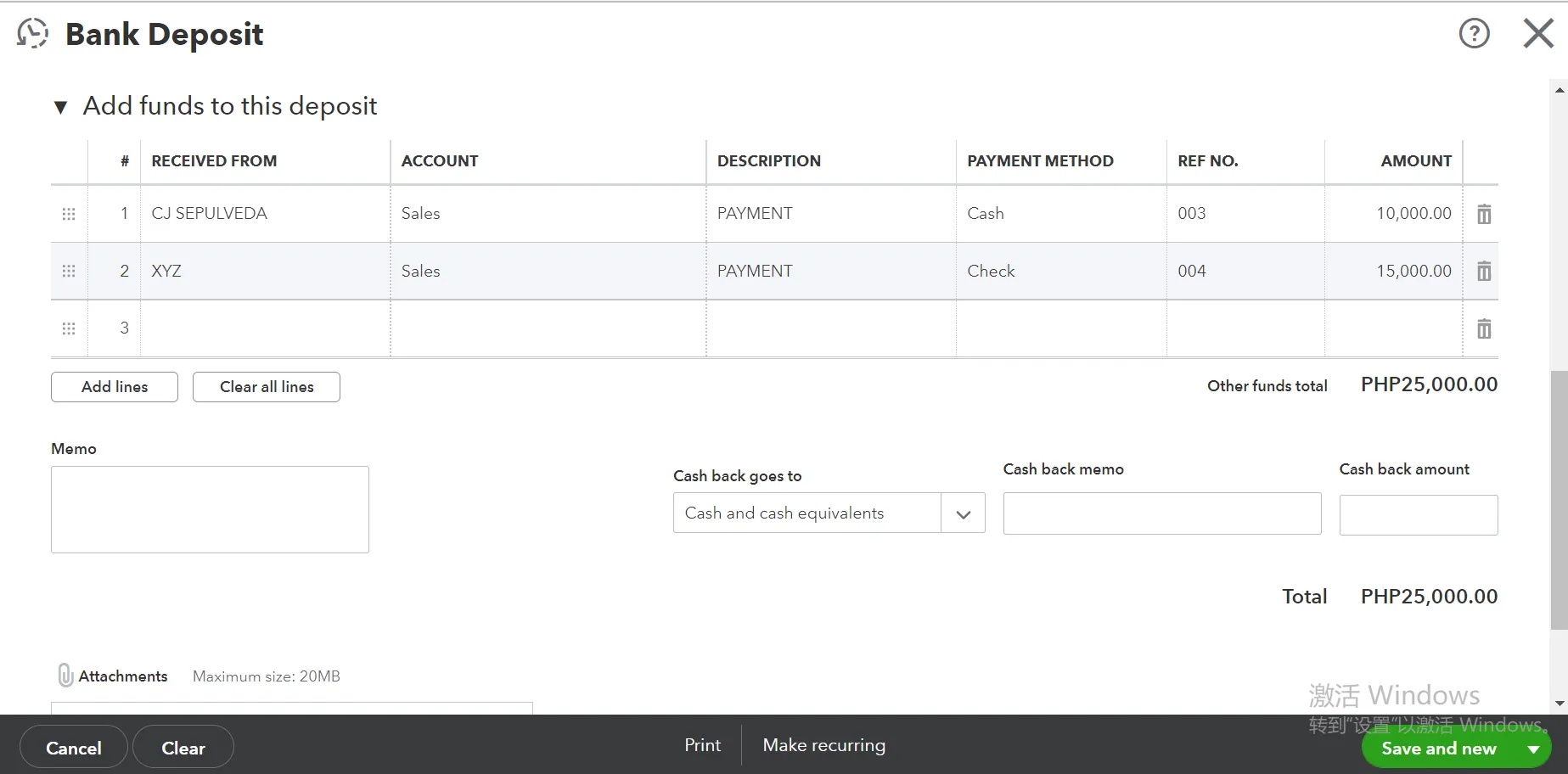Open the recent transactions history icon

pos(33,34)
